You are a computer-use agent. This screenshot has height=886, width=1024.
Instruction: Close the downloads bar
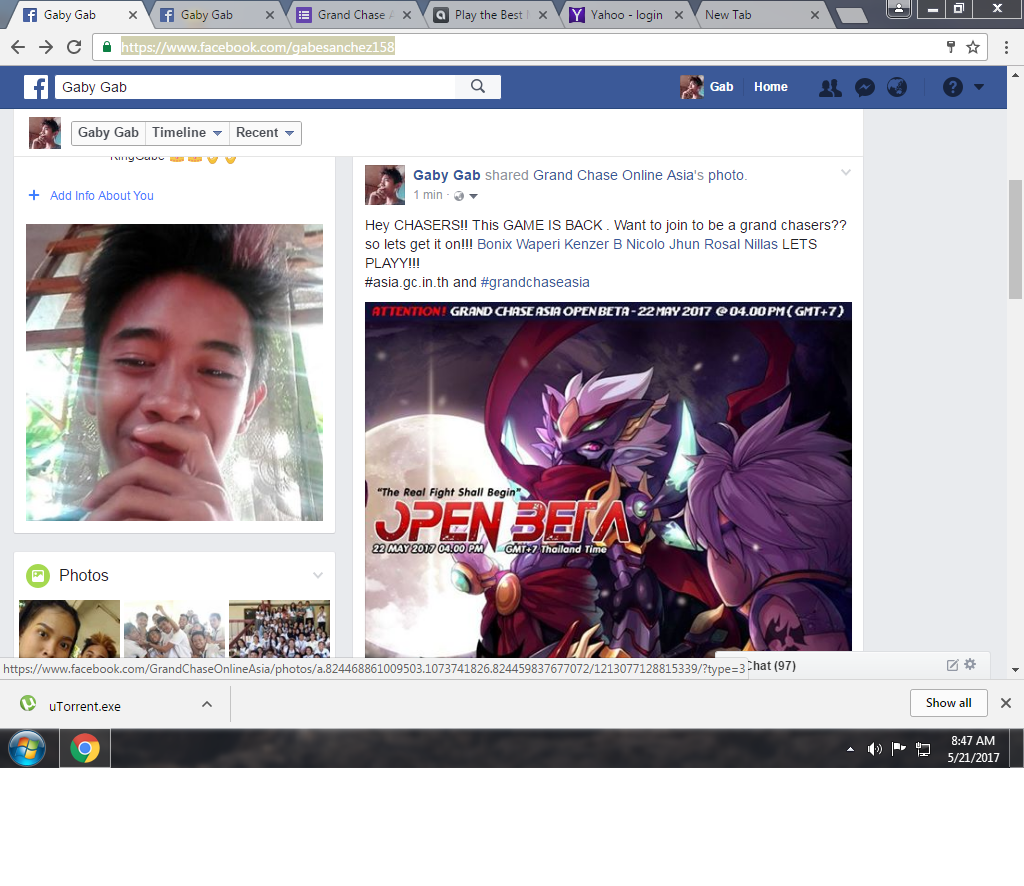tap(1006, 703)
